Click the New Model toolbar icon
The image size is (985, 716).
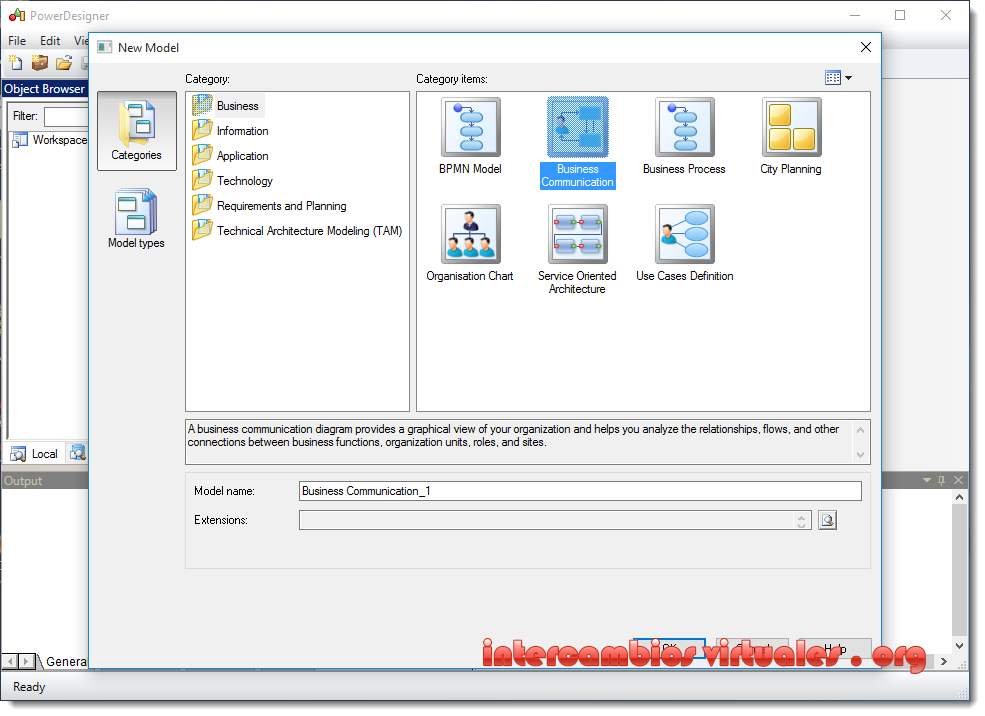coord(16,63)
